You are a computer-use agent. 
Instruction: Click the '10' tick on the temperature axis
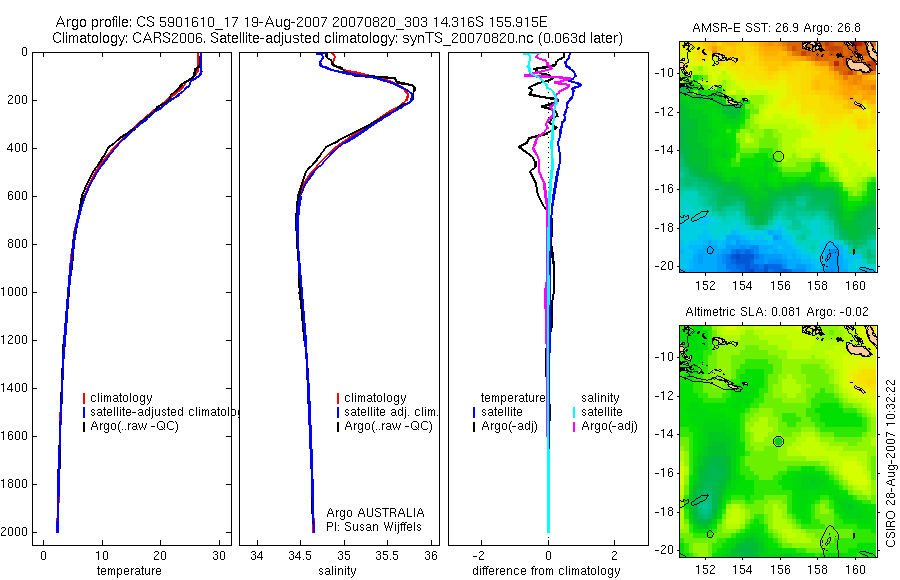coord(102,556)
